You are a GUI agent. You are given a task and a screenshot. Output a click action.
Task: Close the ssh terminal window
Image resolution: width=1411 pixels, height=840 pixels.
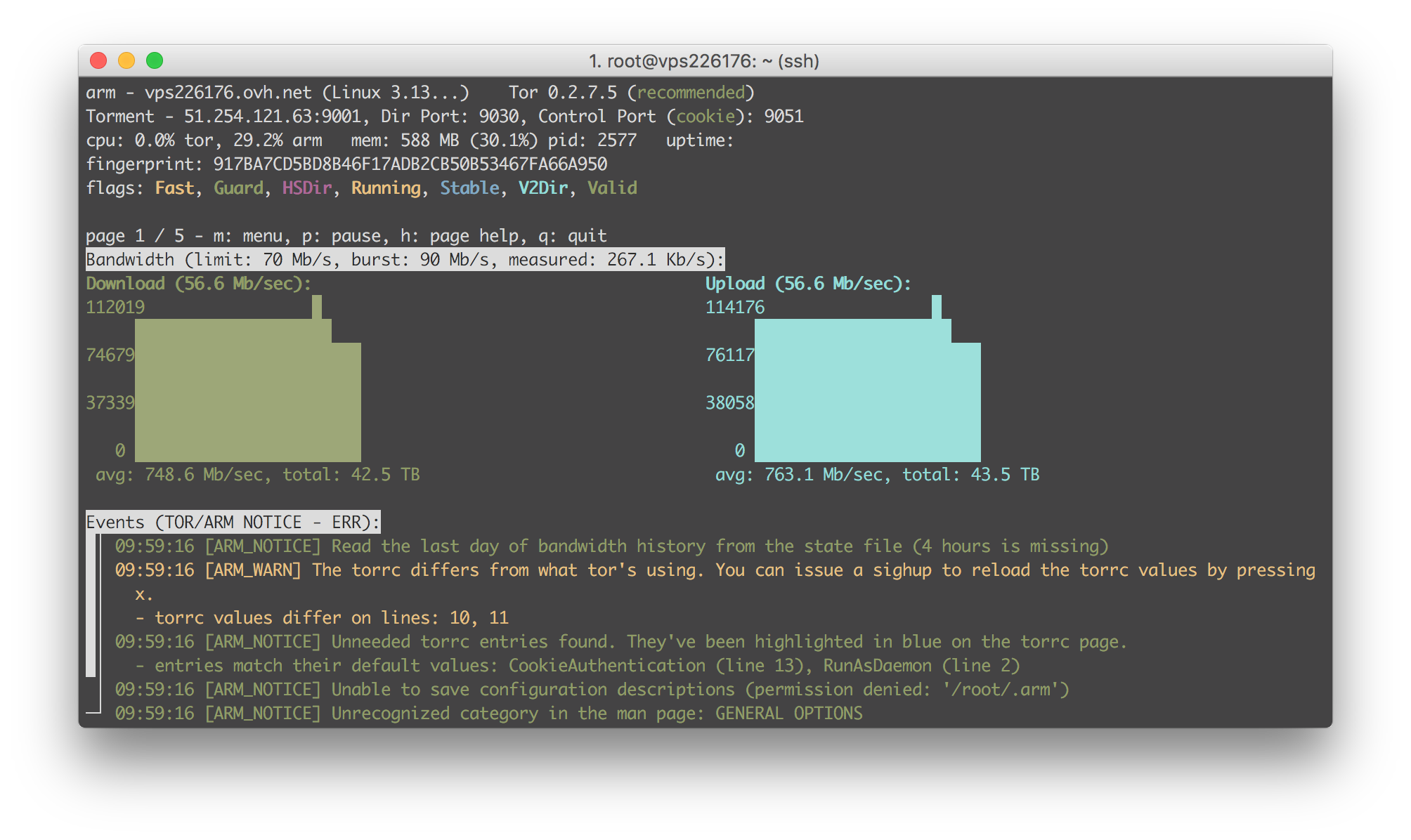point(98,61)
